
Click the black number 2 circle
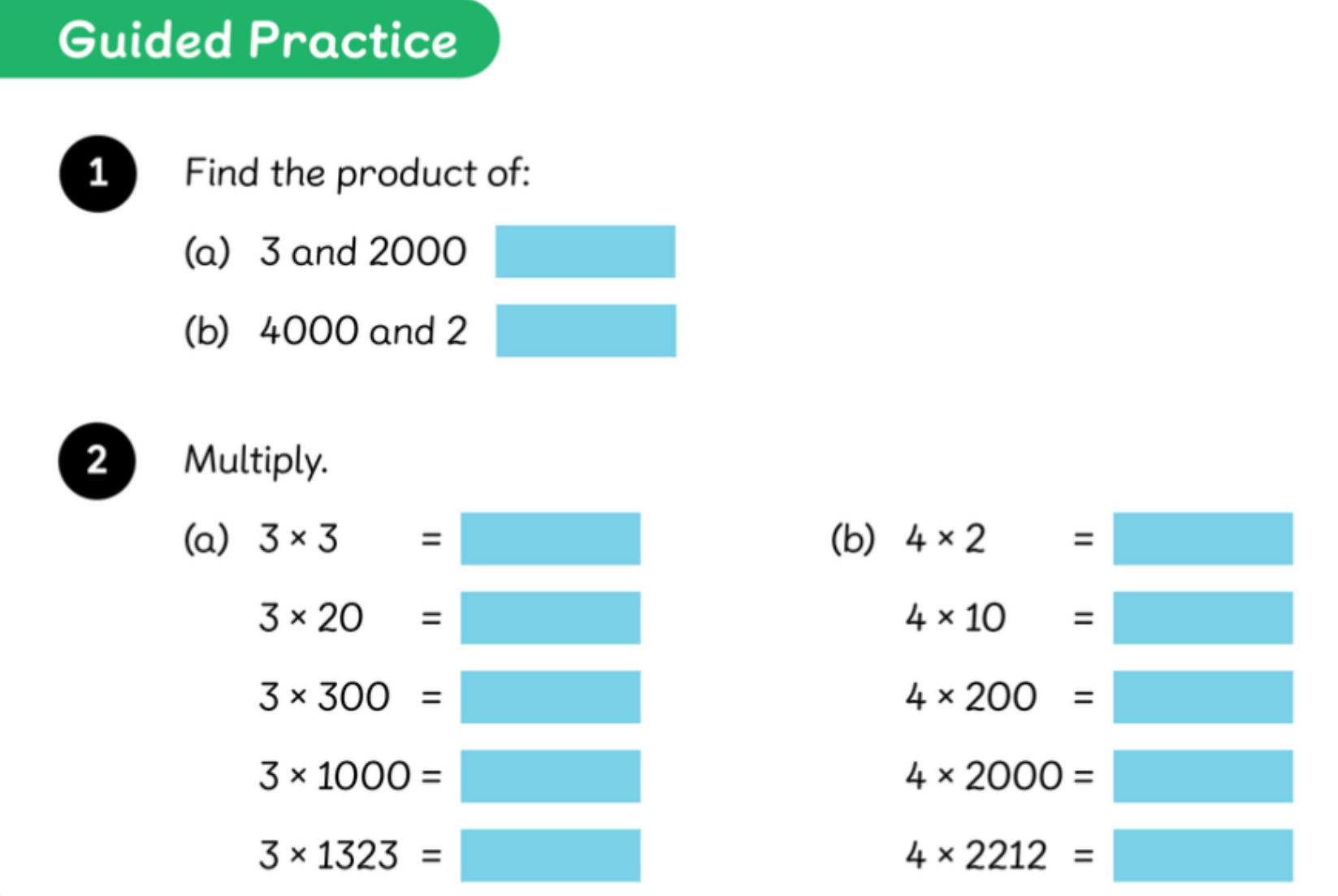(x=97, y=461)
